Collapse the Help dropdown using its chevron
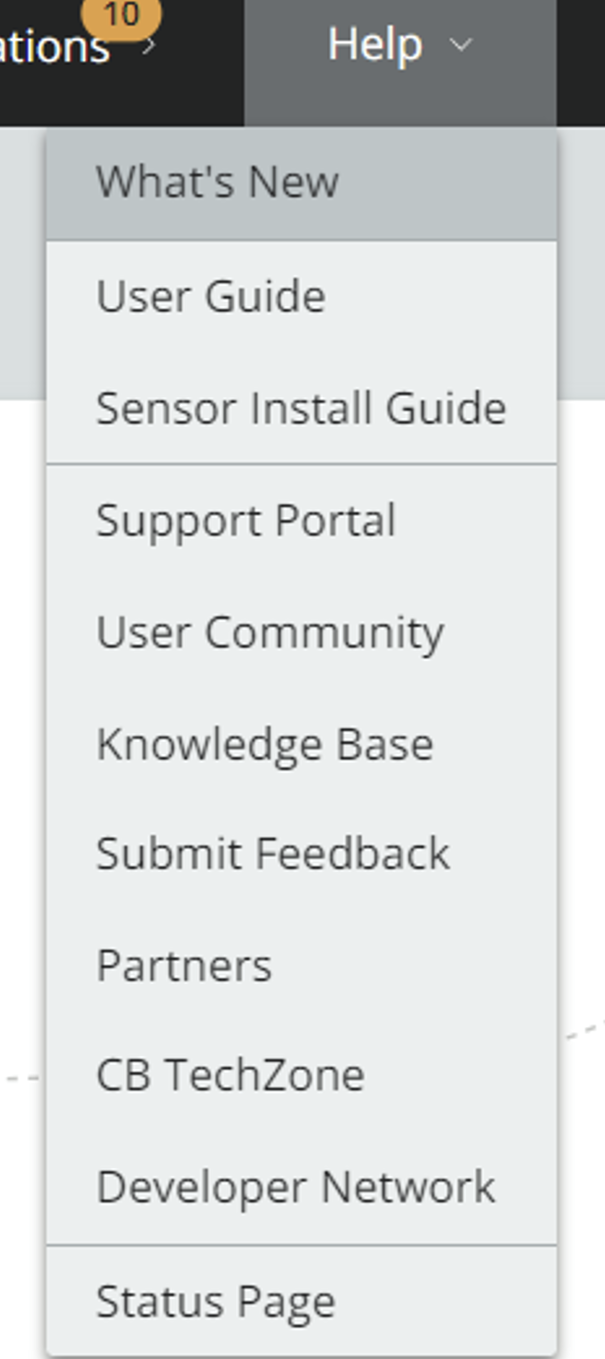This screenshot has height=1359, width=605. click(x=461, y=45)
